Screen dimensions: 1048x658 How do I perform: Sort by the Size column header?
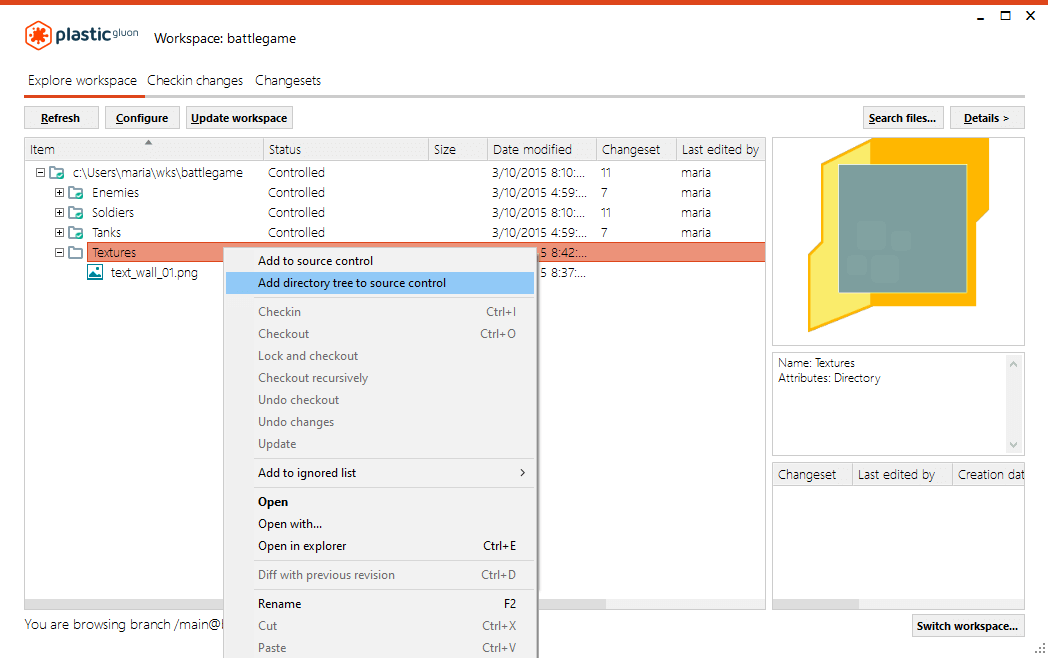pos(458,150)
